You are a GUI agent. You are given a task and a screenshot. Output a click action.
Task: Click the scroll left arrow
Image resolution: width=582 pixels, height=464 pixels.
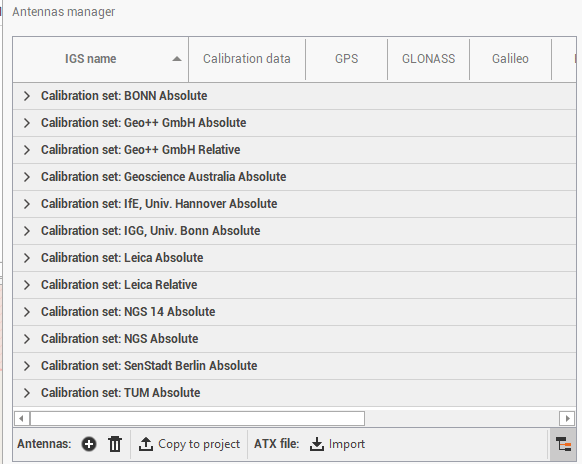tap(21, 419)
